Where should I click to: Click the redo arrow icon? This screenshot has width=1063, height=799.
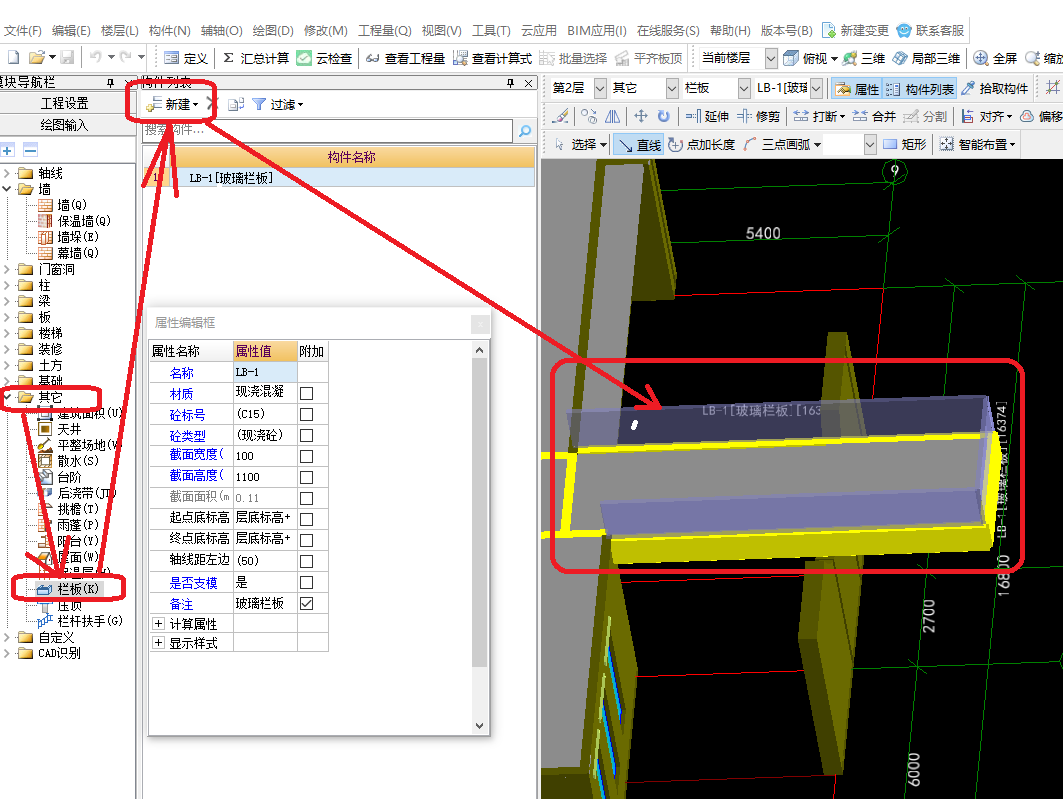click(125, 58)
